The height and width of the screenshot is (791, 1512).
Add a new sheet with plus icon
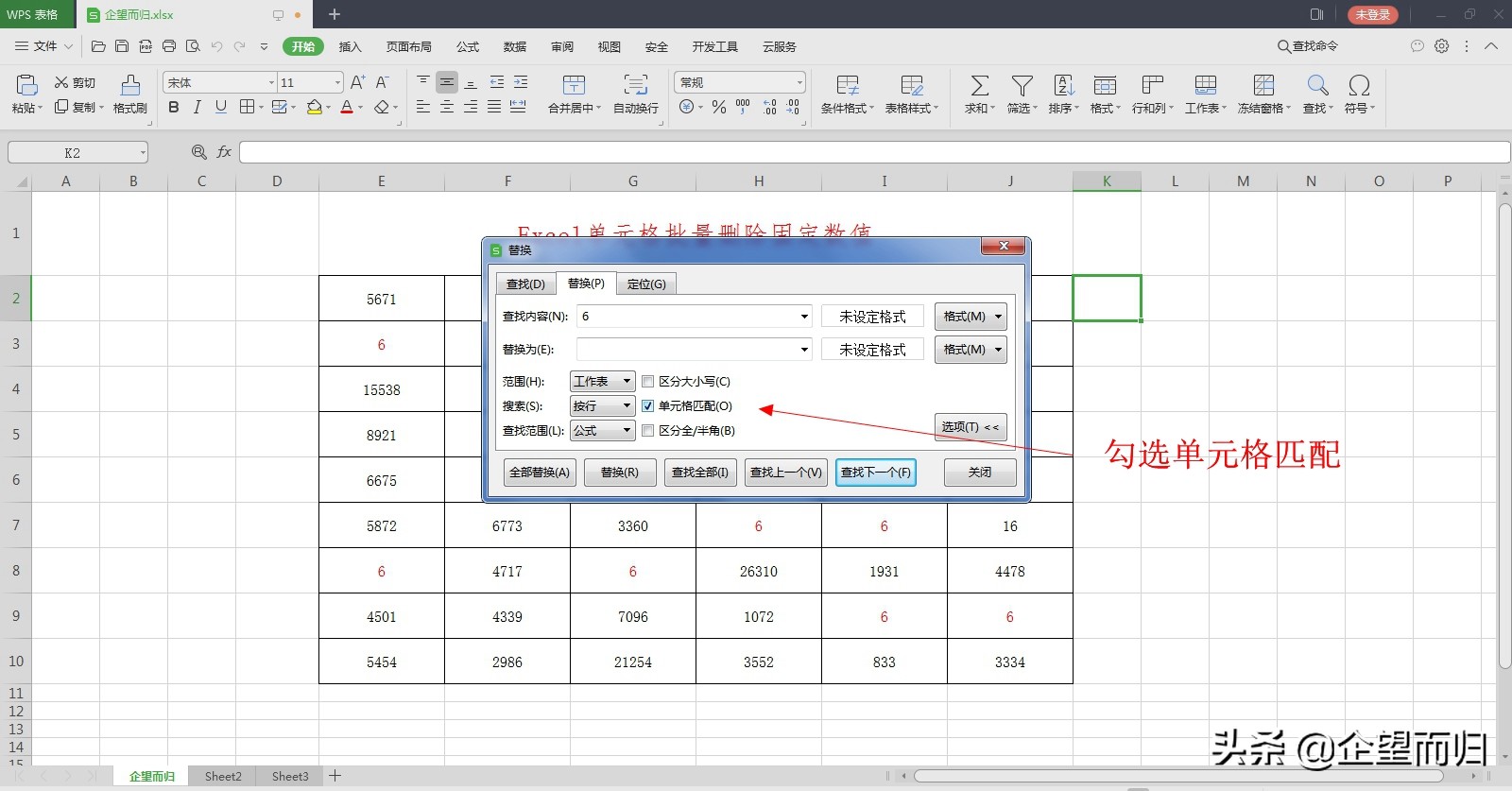(335, 776)
